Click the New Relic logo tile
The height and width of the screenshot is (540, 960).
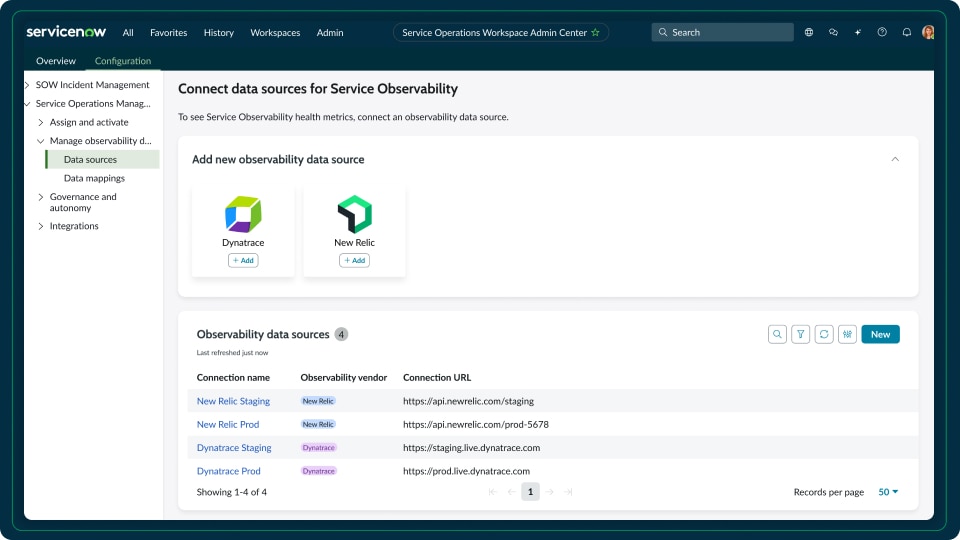point(354,214)
